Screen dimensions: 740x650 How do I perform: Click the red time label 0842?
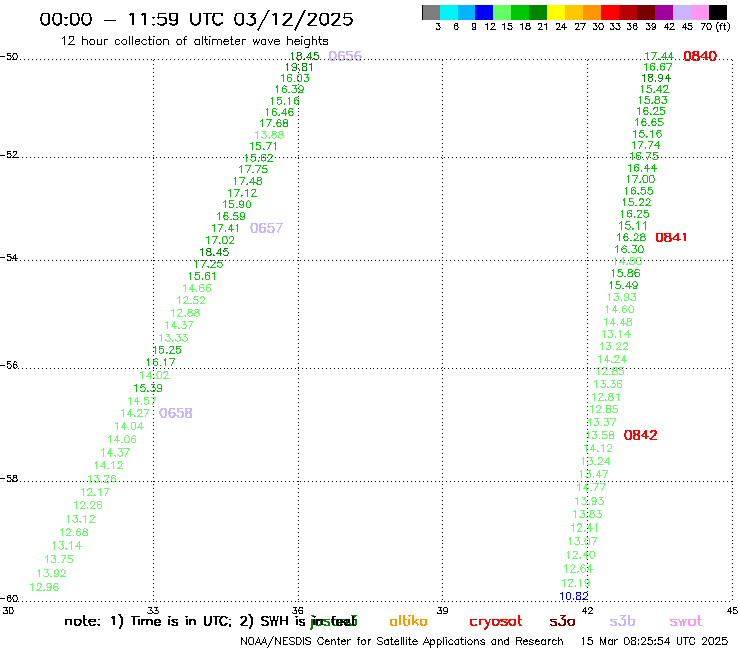click(x=640, y=435)
